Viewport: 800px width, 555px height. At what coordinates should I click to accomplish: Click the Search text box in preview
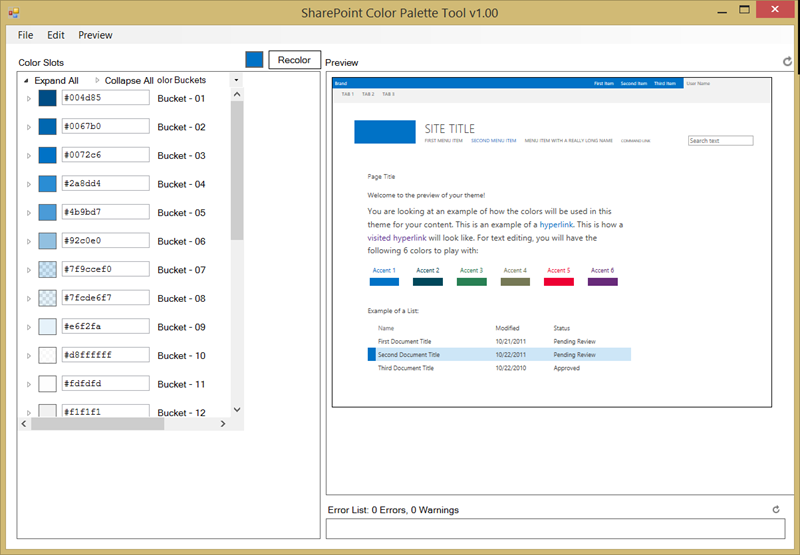(x=720, y=140)
